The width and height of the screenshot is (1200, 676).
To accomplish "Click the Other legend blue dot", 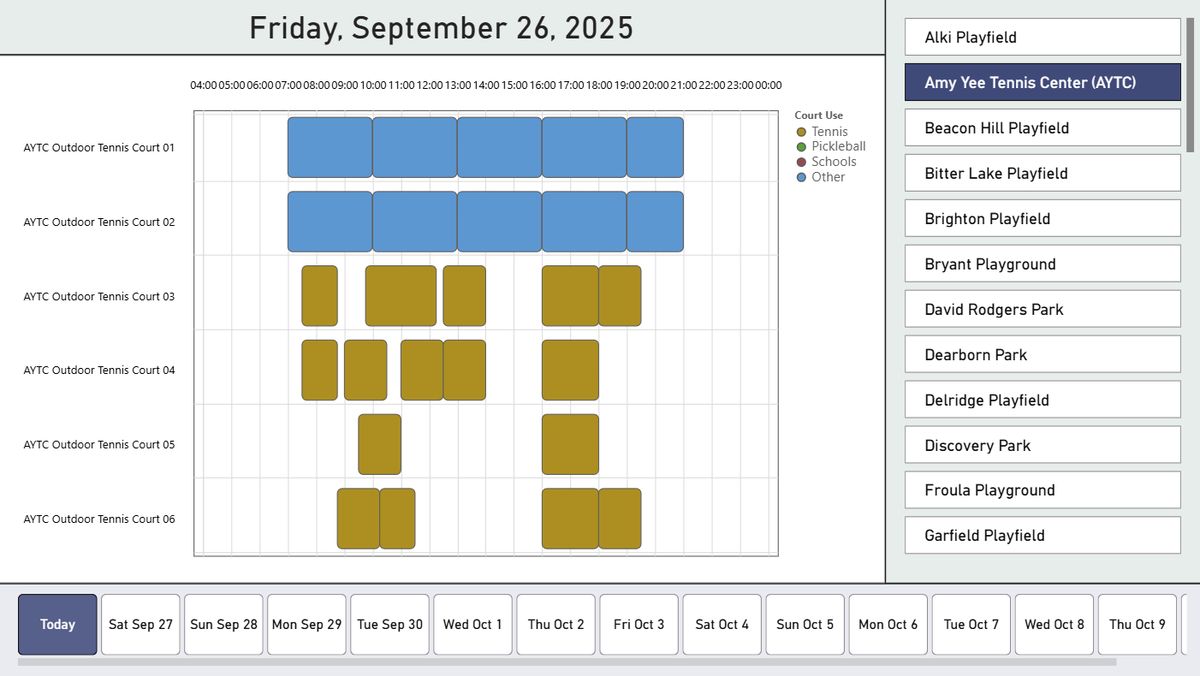I will tap(801, 177).
